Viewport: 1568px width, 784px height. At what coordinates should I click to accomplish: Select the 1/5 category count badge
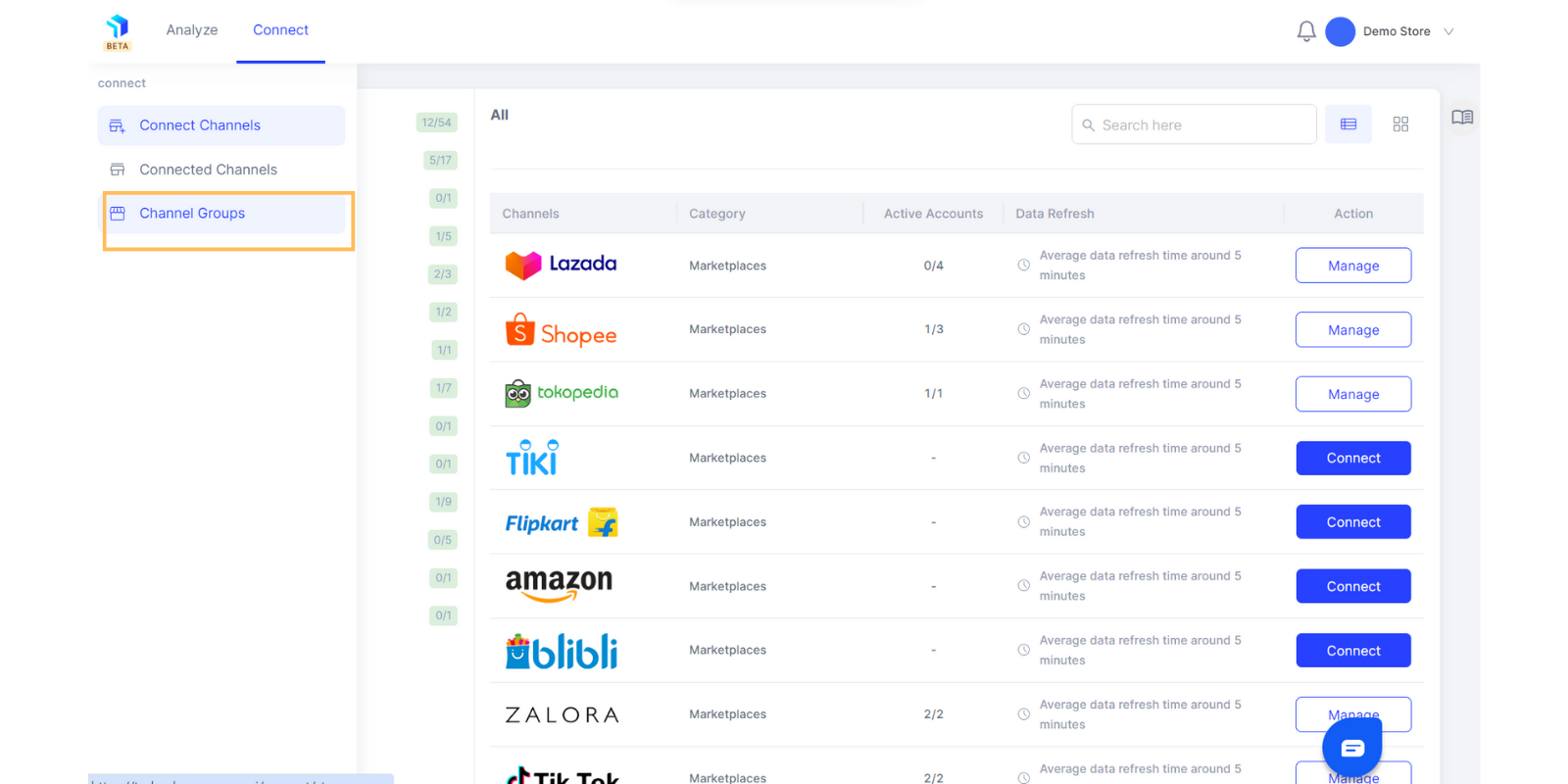click(444, 236)
